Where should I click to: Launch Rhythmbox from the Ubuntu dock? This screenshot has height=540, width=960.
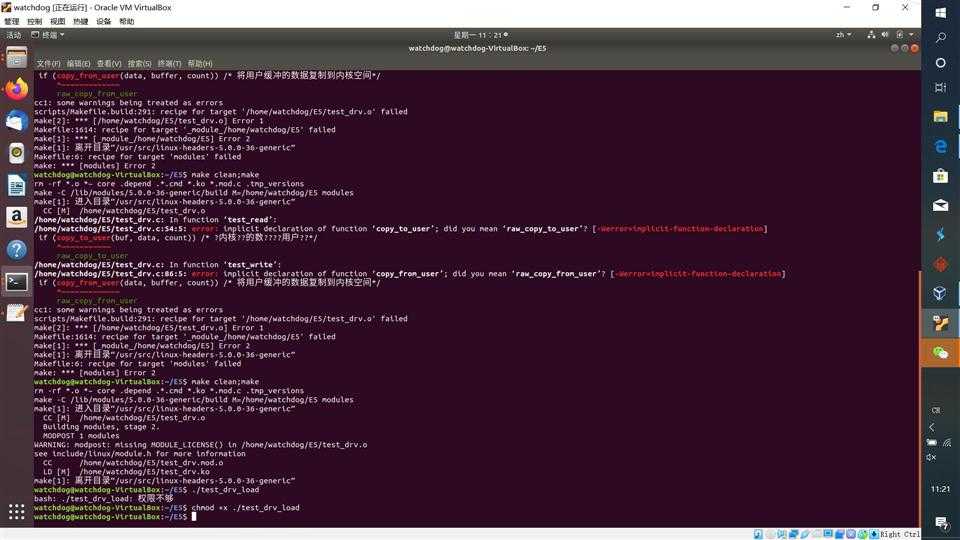tap(17, 153)
